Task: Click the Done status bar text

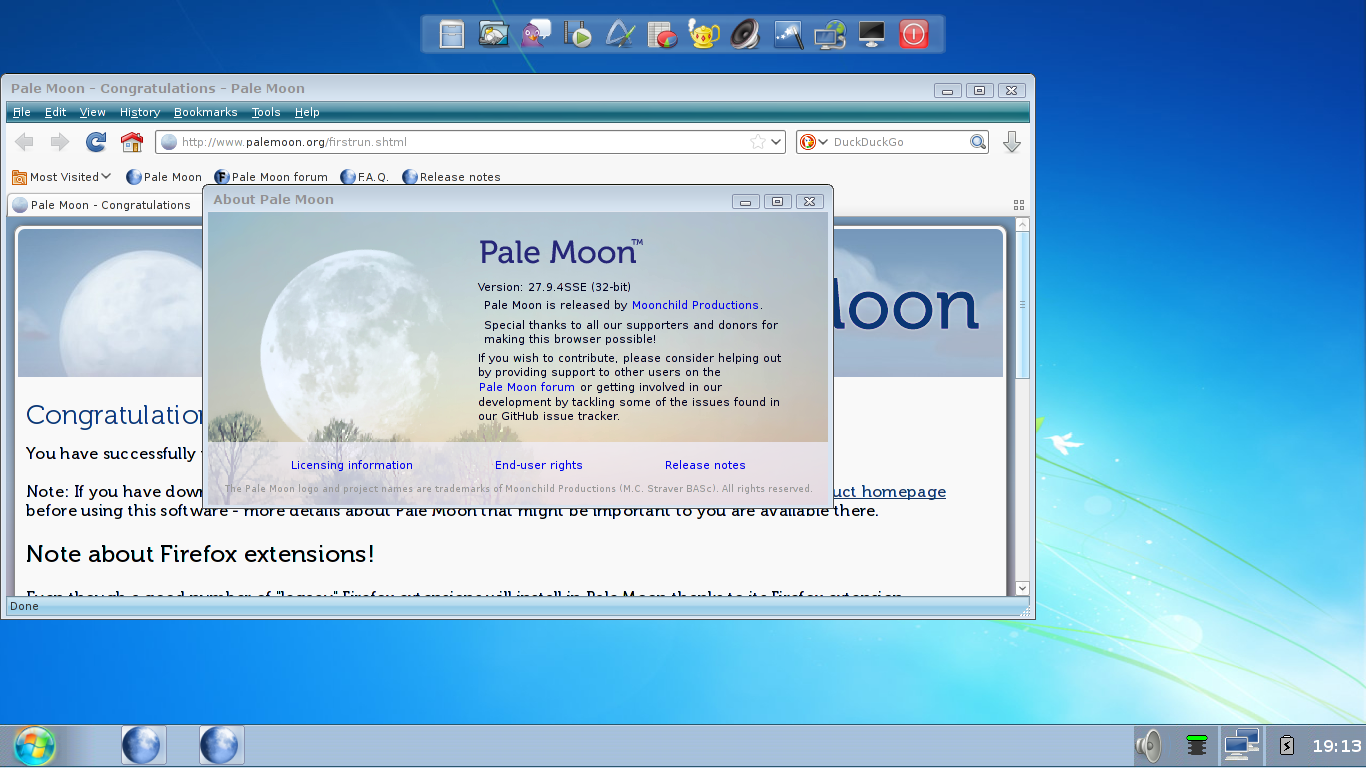Action: pyautogui.click(x=24, y=606)
